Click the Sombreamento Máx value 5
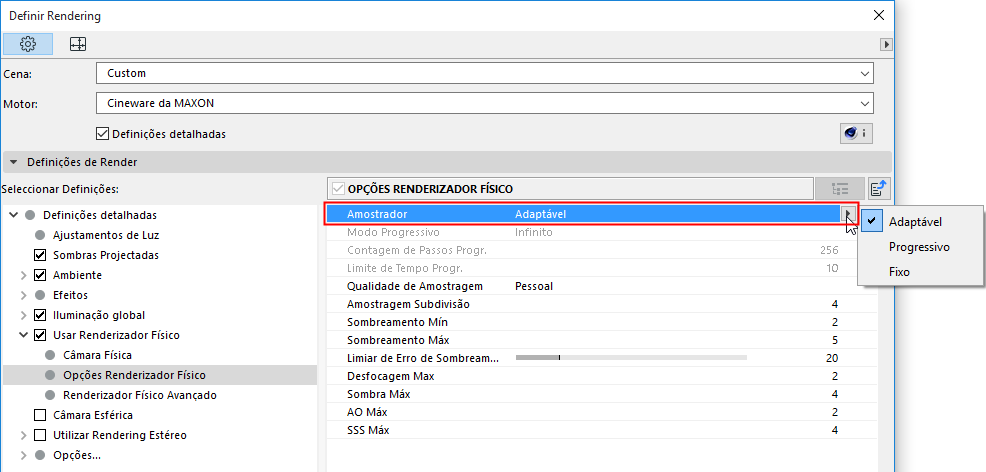986x472 pixels. (x=834, y=340)
